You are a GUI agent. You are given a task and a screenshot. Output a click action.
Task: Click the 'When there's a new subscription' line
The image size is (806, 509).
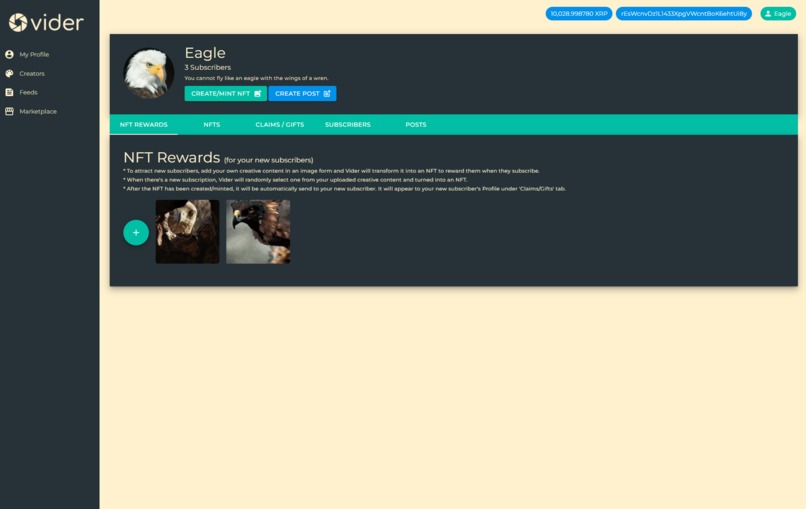coord(295,180)
